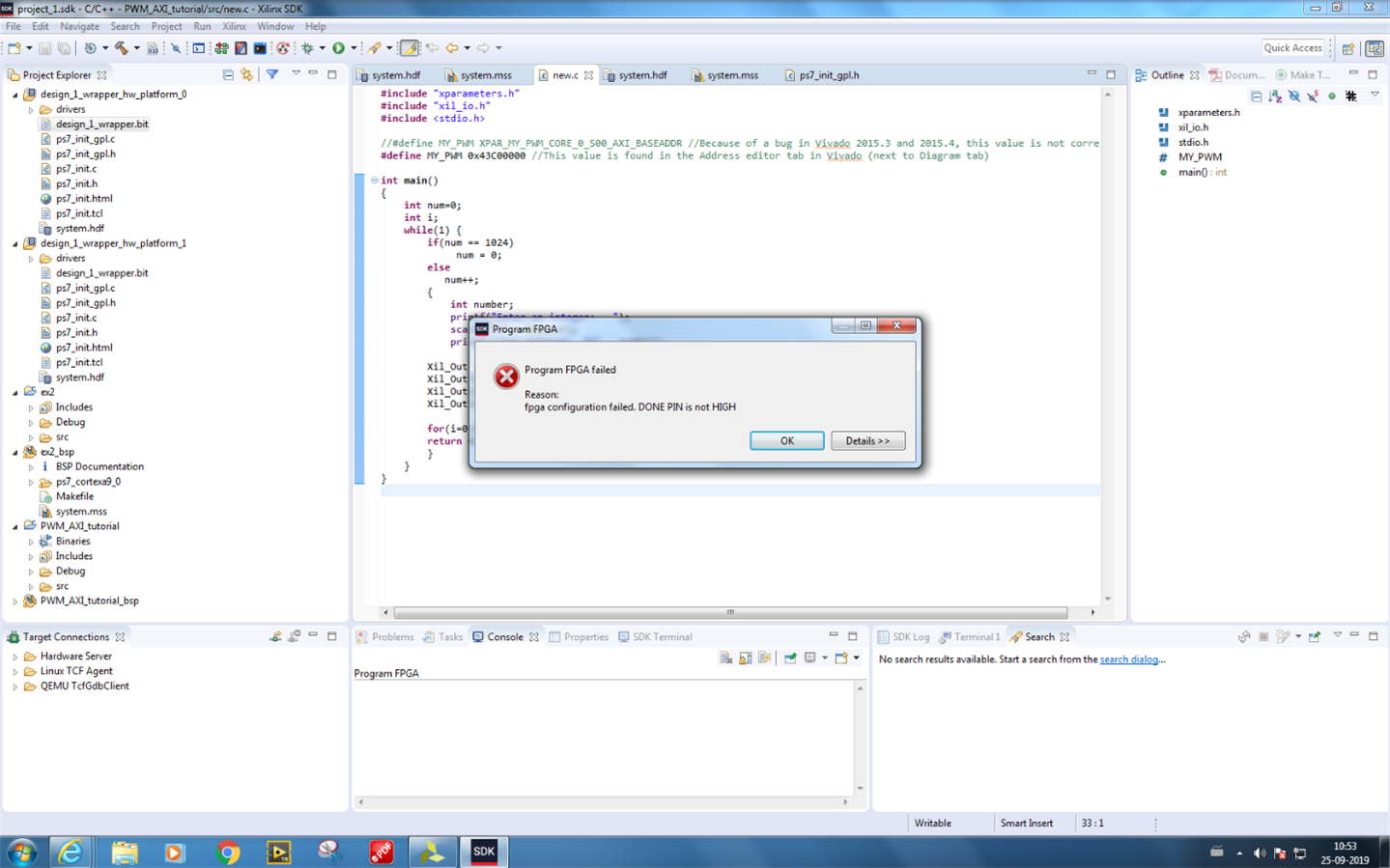The width and height of the screenshot is (1390, 868).
Task: Click the volume speaker tray icon
Action: coord(1259,853)
